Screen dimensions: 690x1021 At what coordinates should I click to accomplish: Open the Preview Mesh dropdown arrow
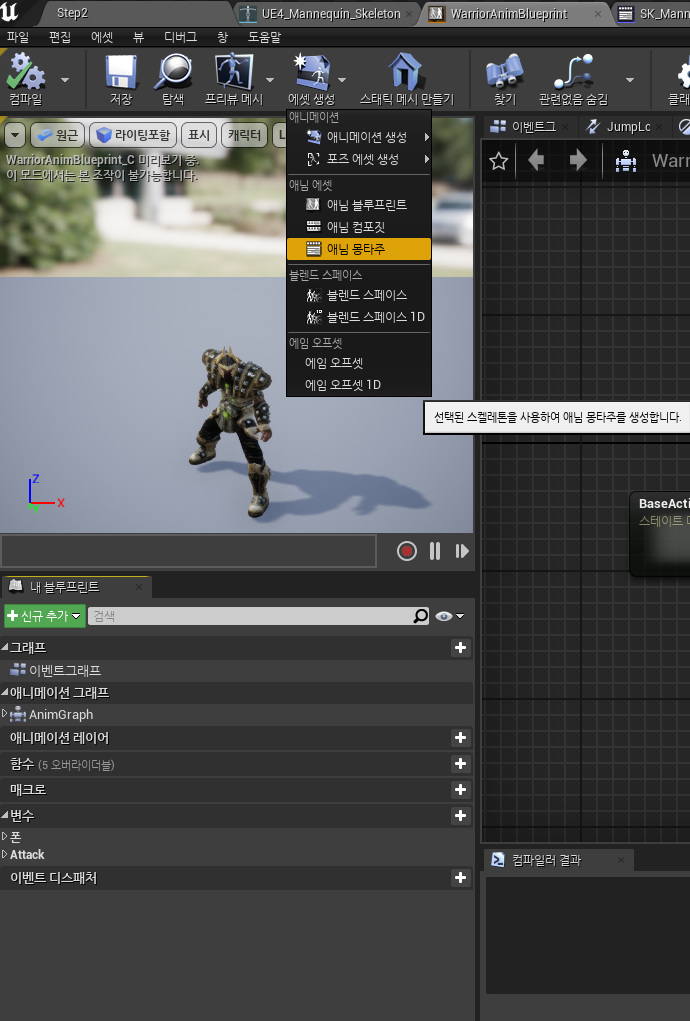click(269, 80)
